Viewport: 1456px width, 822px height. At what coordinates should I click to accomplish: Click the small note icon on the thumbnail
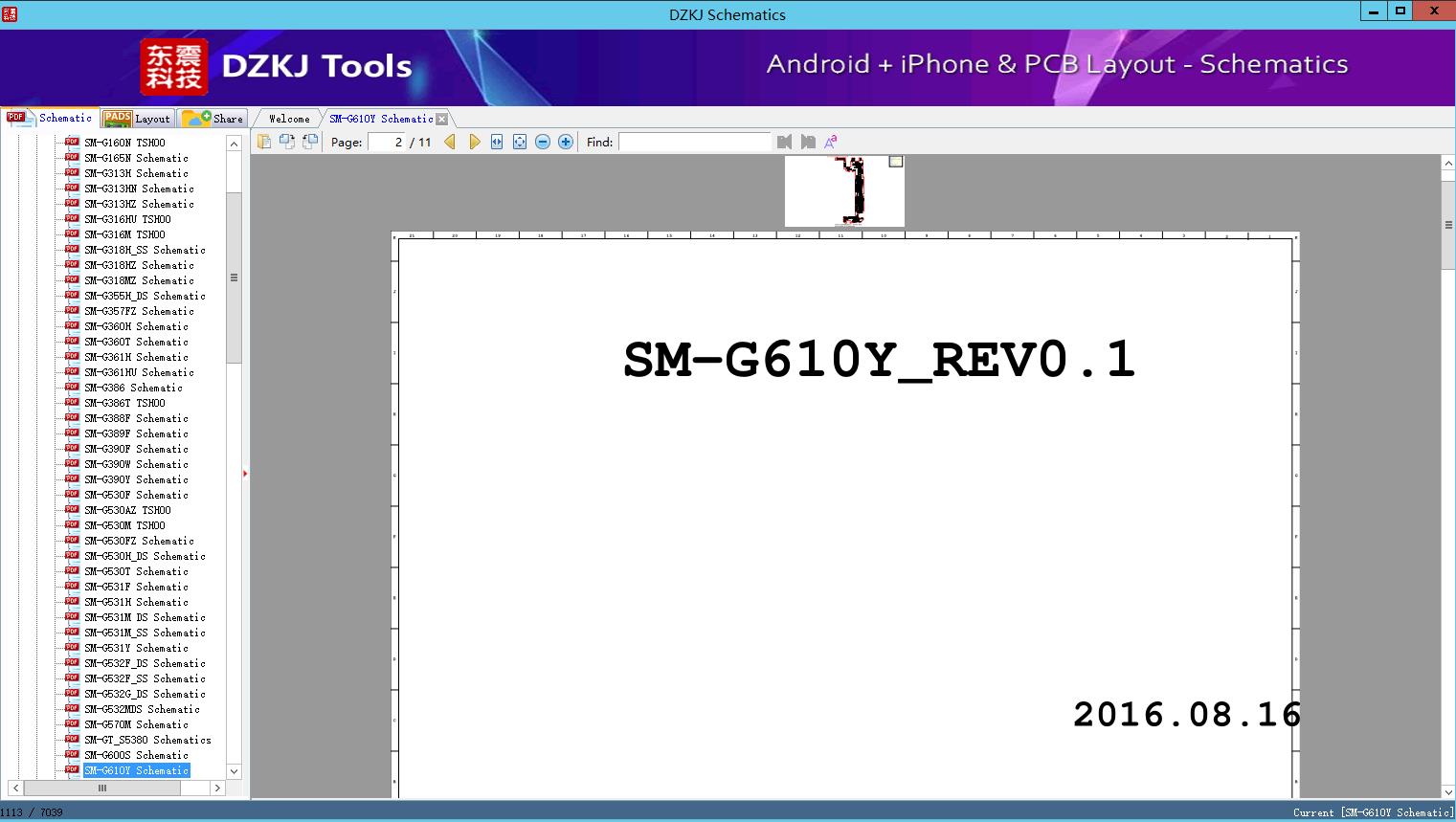(896, 162)
